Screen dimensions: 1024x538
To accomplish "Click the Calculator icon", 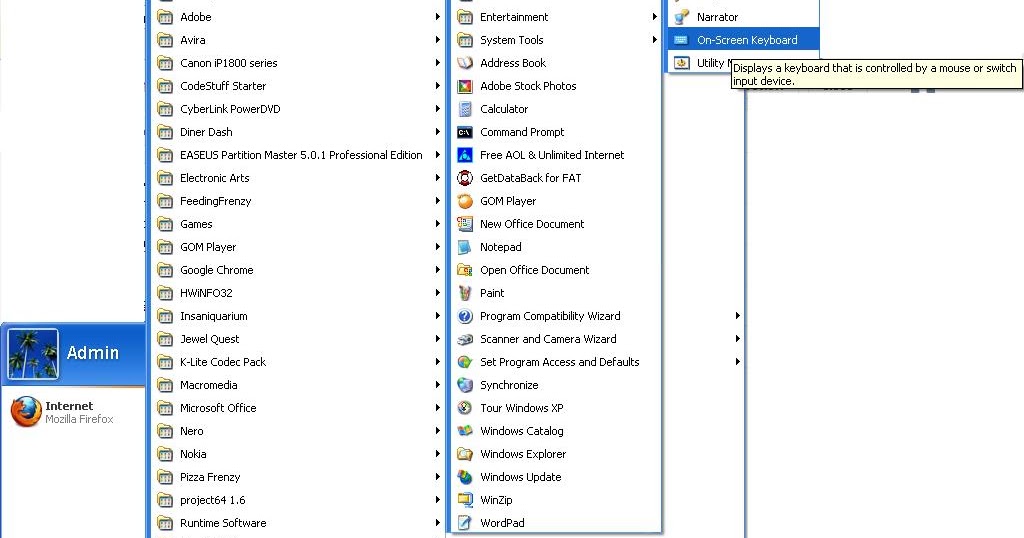I will pyautogui.click(x=464, y=109).
